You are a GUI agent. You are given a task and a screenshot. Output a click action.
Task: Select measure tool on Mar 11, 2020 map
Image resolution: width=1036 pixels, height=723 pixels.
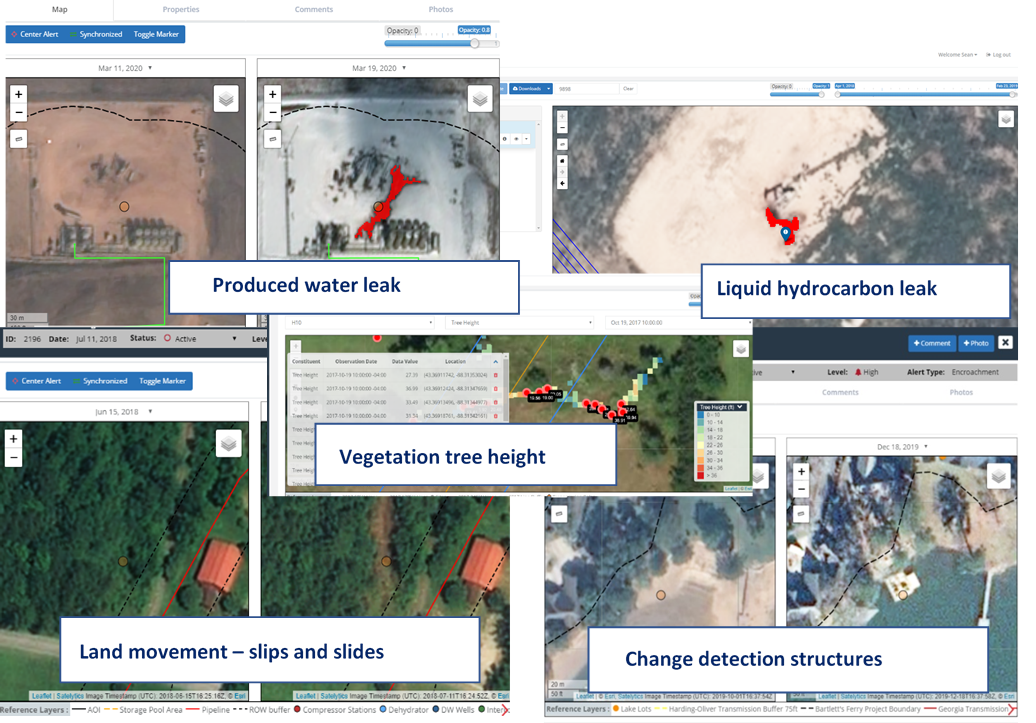click(18, 139)
